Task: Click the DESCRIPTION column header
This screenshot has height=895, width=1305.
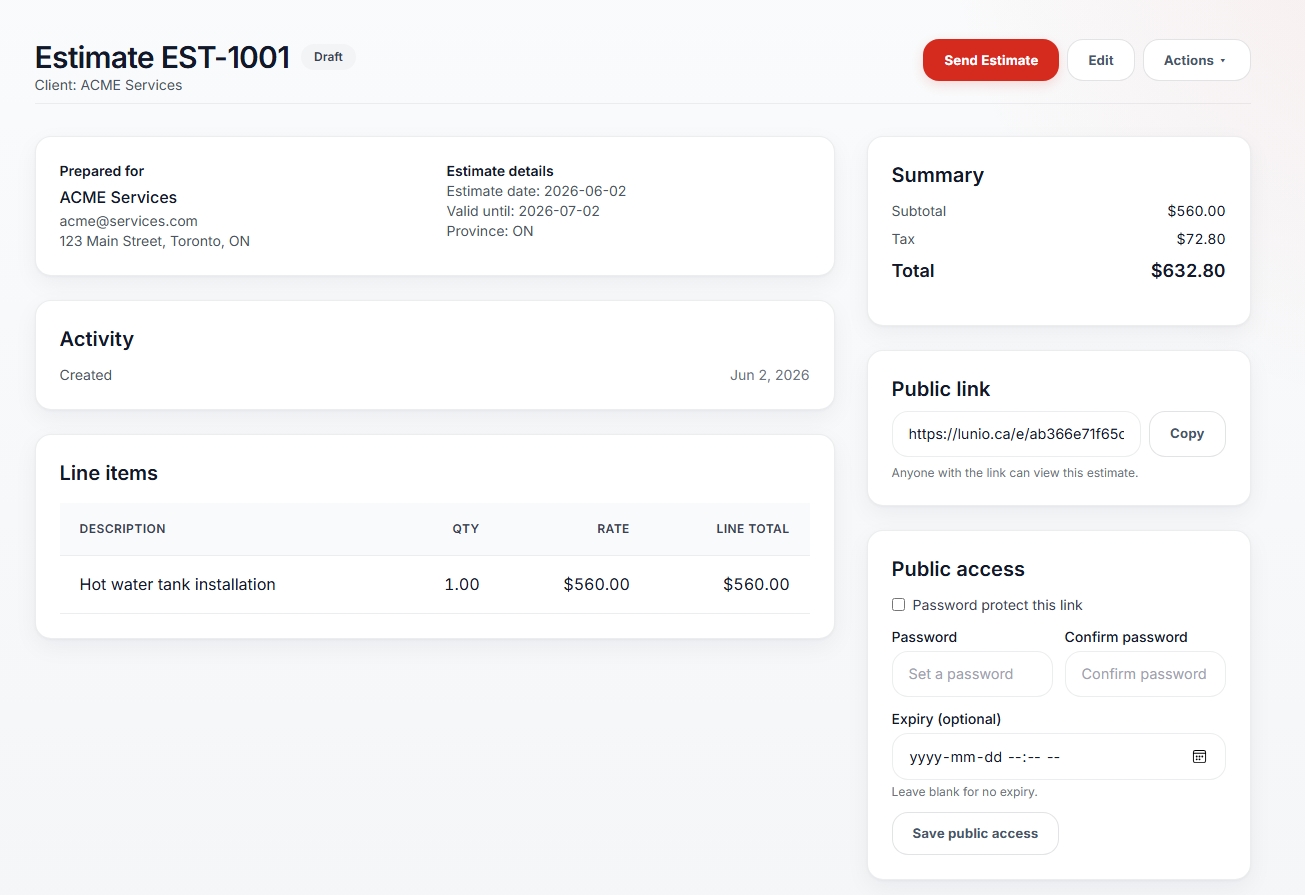Action: 122,529
